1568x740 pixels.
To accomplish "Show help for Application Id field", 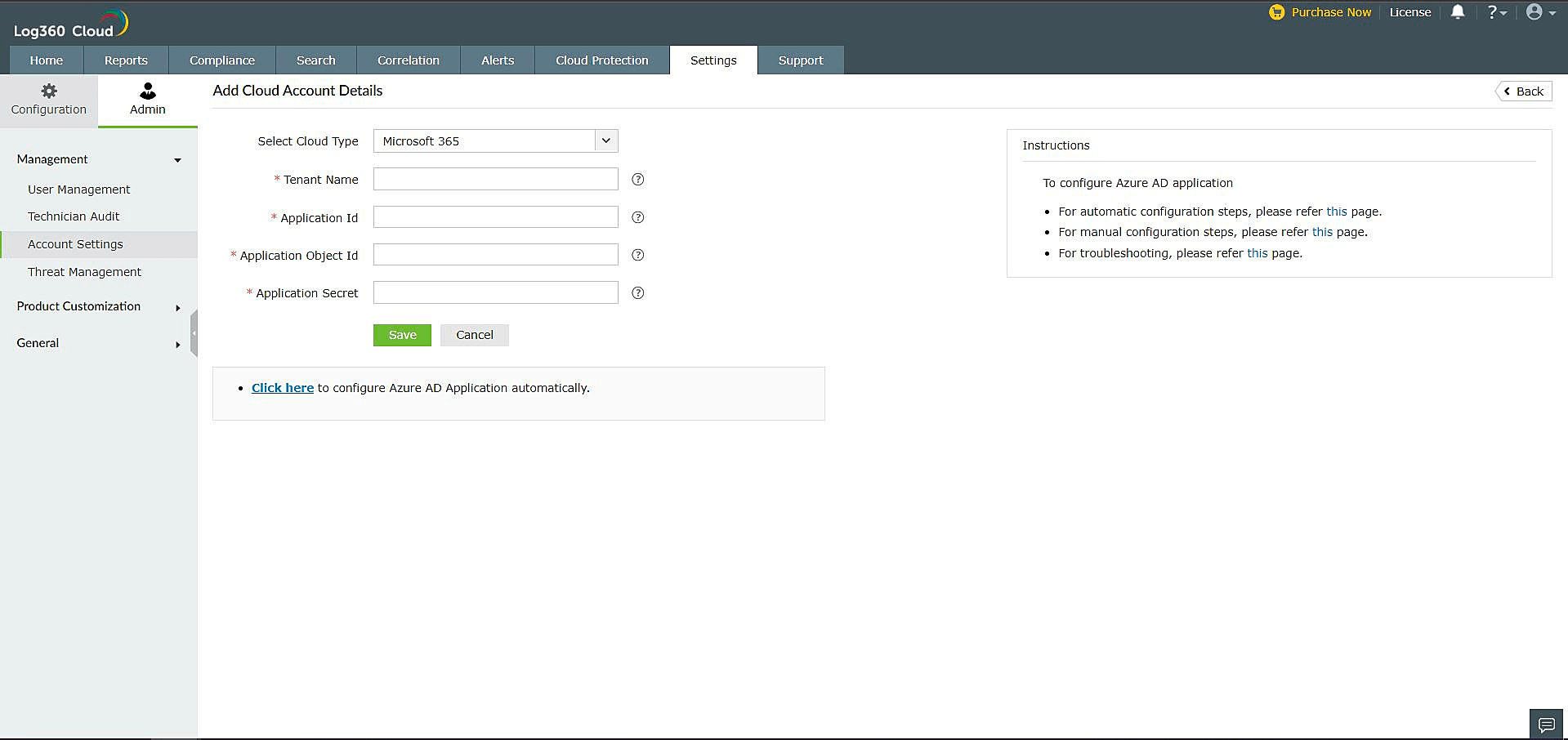I will pos(638,217).
